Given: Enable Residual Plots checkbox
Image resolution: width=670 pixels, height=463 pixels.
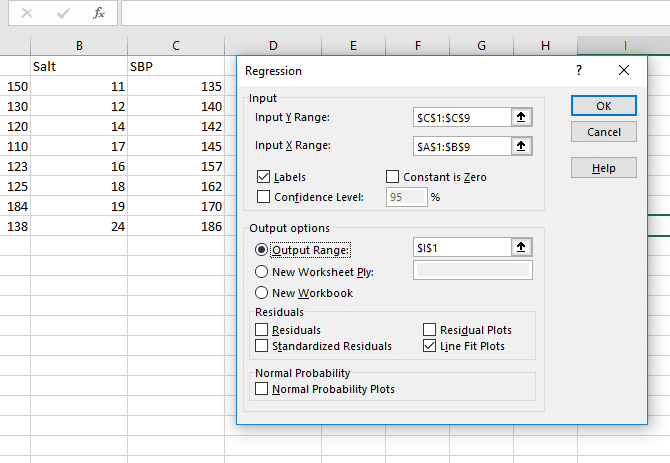Looking at the screenshot, I should [x=429, y=329].
